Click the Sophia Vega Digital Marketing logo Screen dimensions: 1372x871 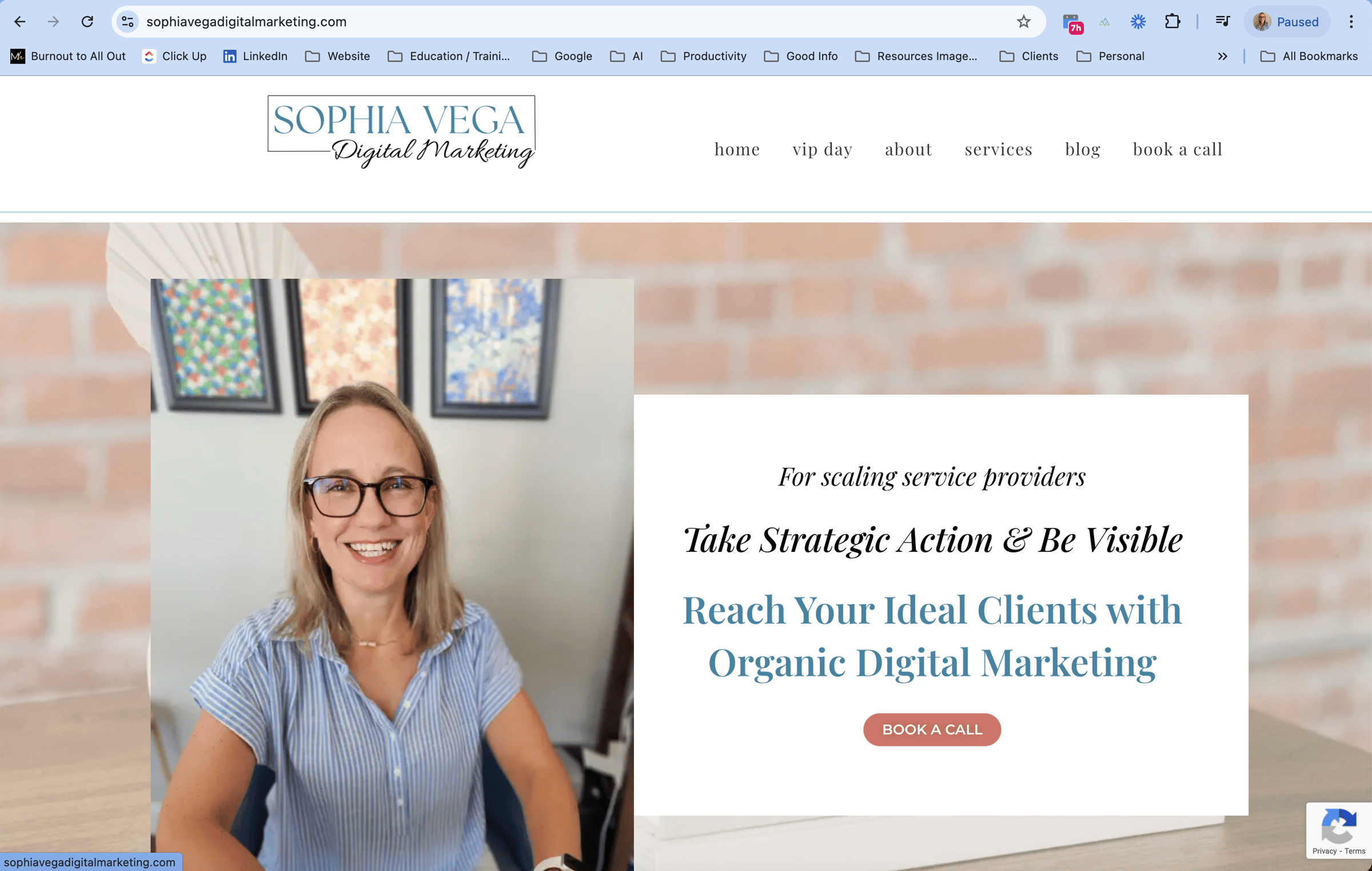point(401,132)
